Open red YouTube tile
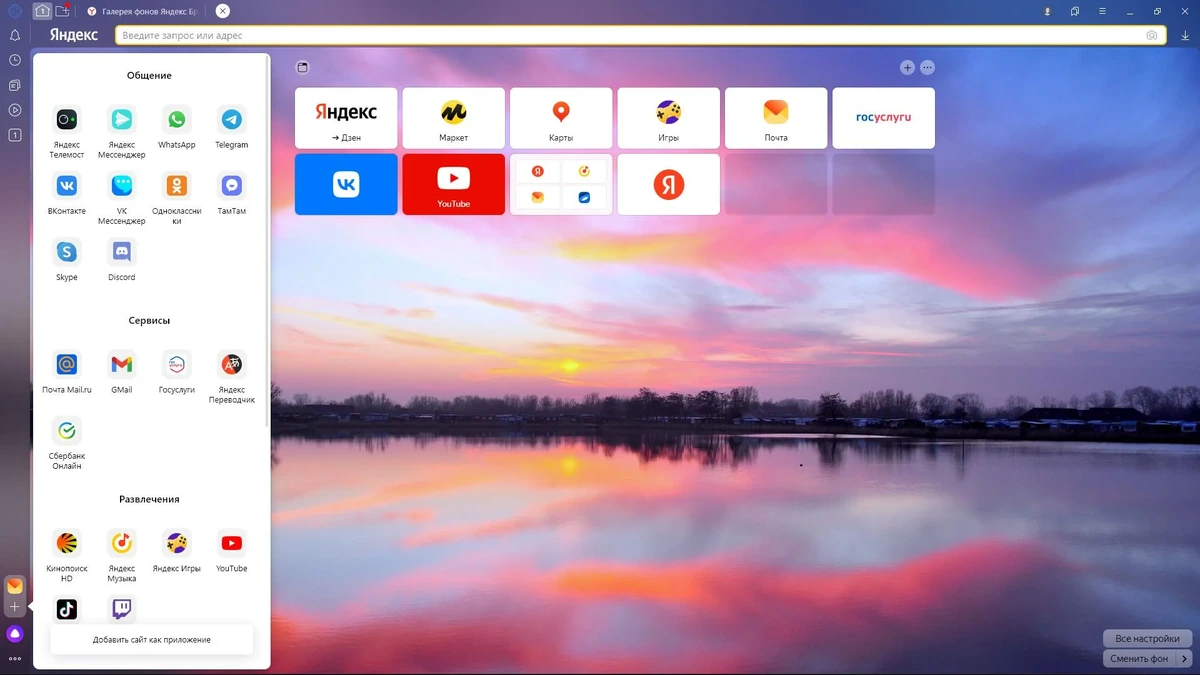Image resolution: width=1200 pixels, height=675 pixels. click(x=454, y=184)
